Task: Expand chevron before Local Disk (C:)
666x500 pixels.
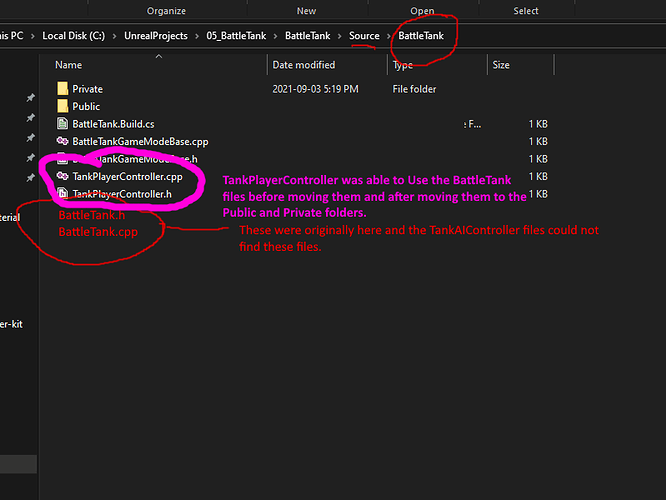Action: coord(33,36)
